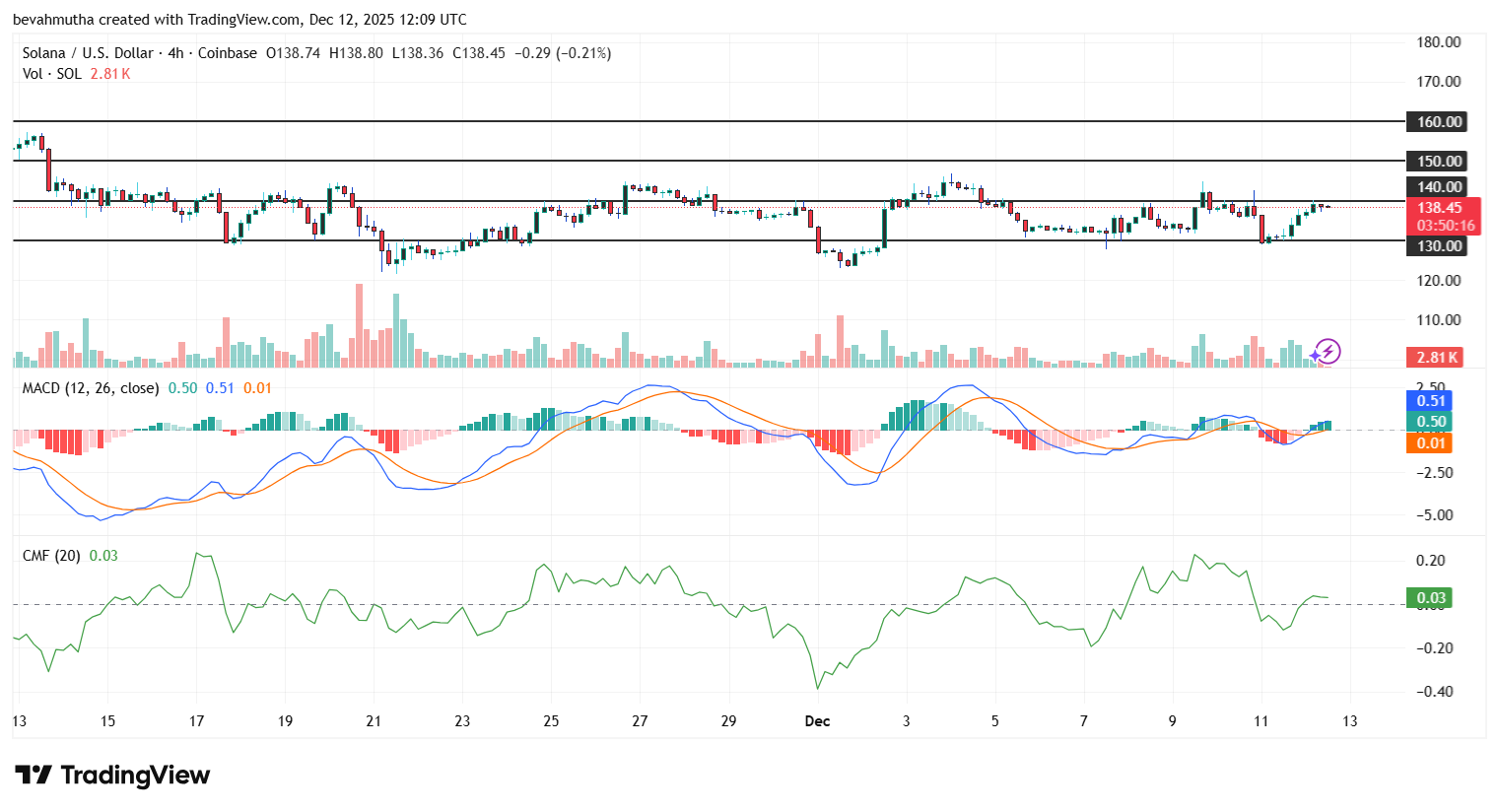The image size is (1499, 812).
Task: Click the 160.00 price level label
Action: click(x=1436, y=122)
